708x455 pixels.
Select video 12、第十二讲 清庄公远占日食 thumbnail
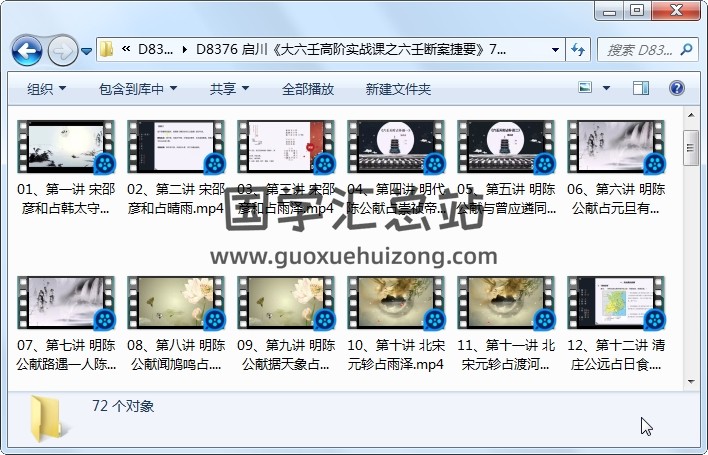point(616,302)
